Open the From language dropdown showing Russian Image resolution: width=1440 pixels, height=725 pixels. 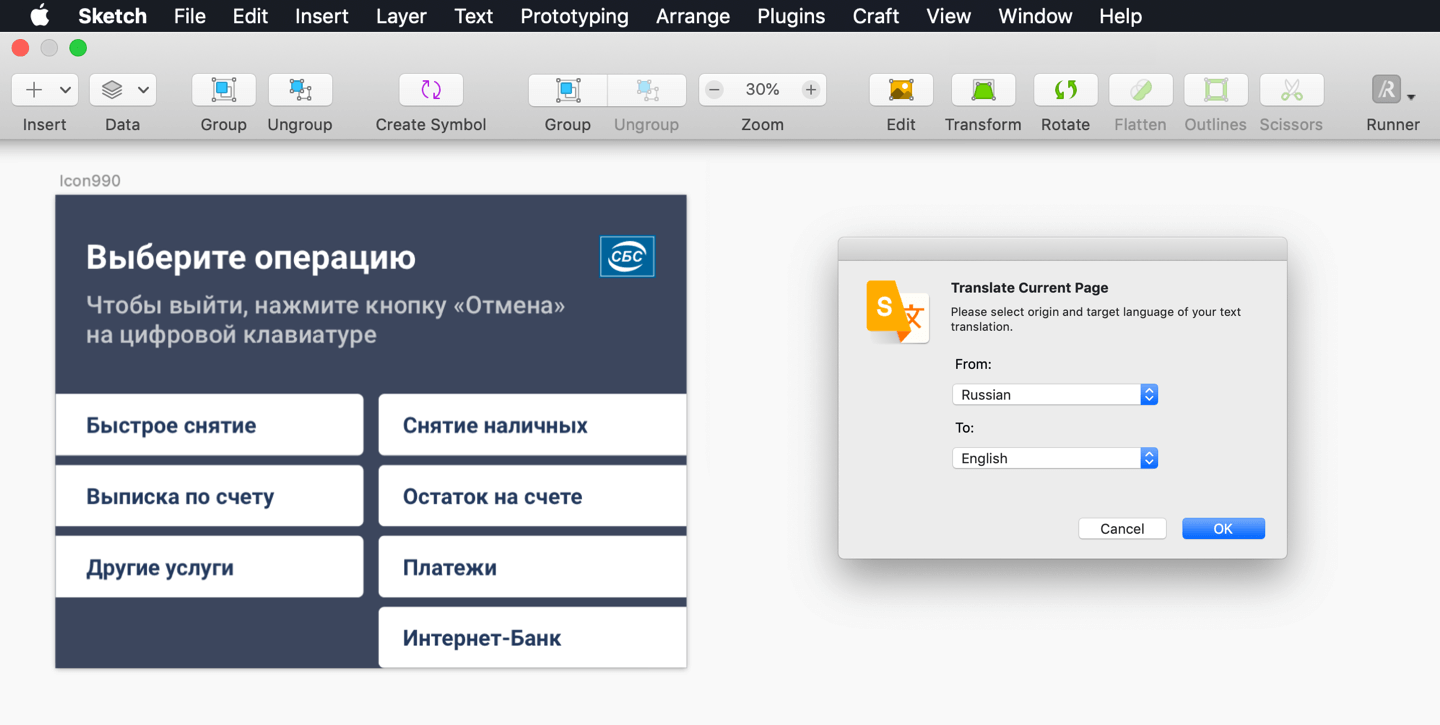click(x=1054, y=395)
